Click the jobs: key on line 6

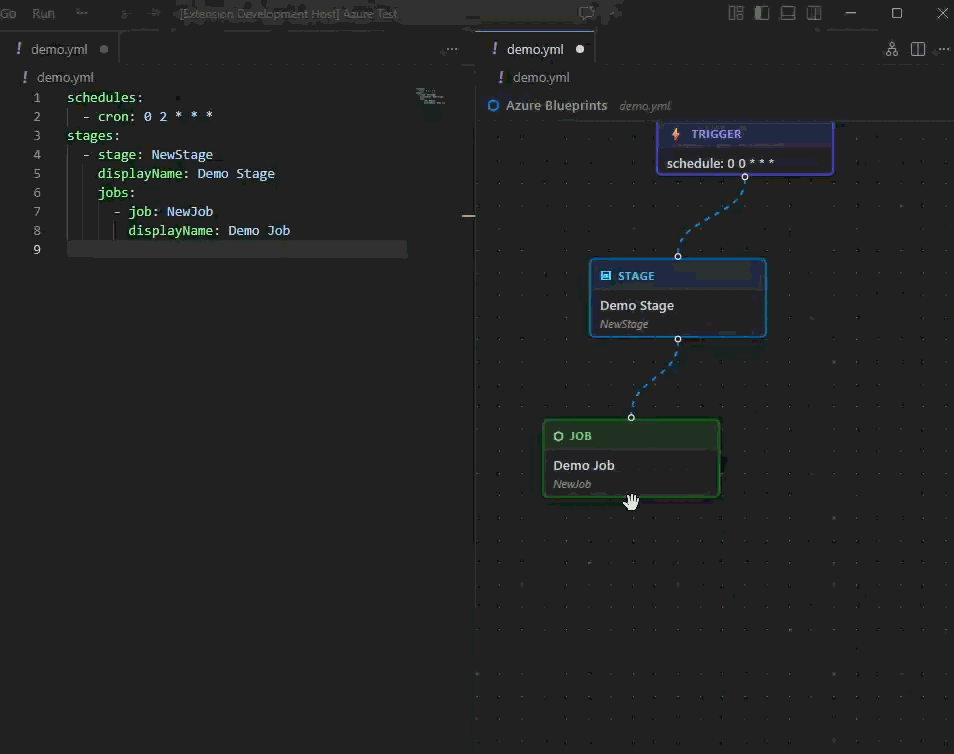[x=116, y=192]
